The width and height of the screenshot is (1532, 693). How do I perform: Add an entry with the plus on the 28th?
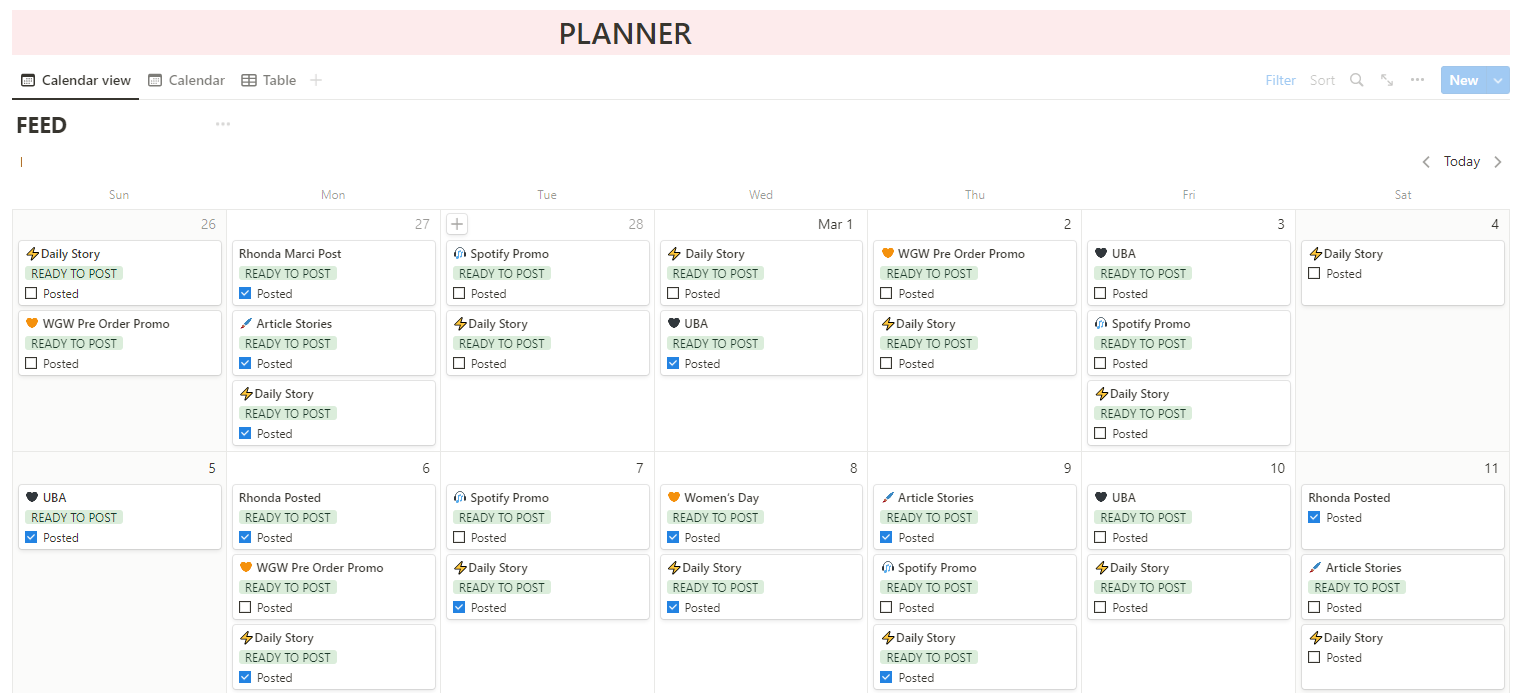457,224
